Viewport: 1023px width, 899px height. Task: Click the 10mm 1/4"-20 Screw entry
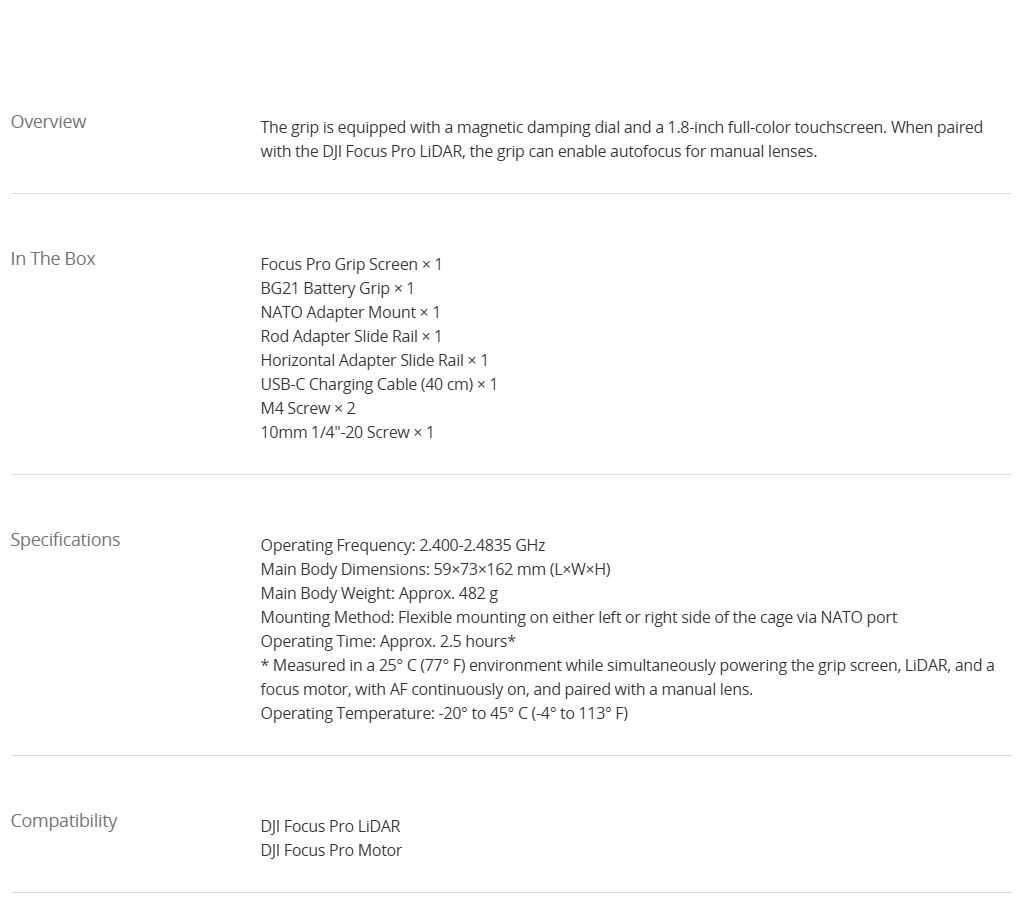click(347, 432)
